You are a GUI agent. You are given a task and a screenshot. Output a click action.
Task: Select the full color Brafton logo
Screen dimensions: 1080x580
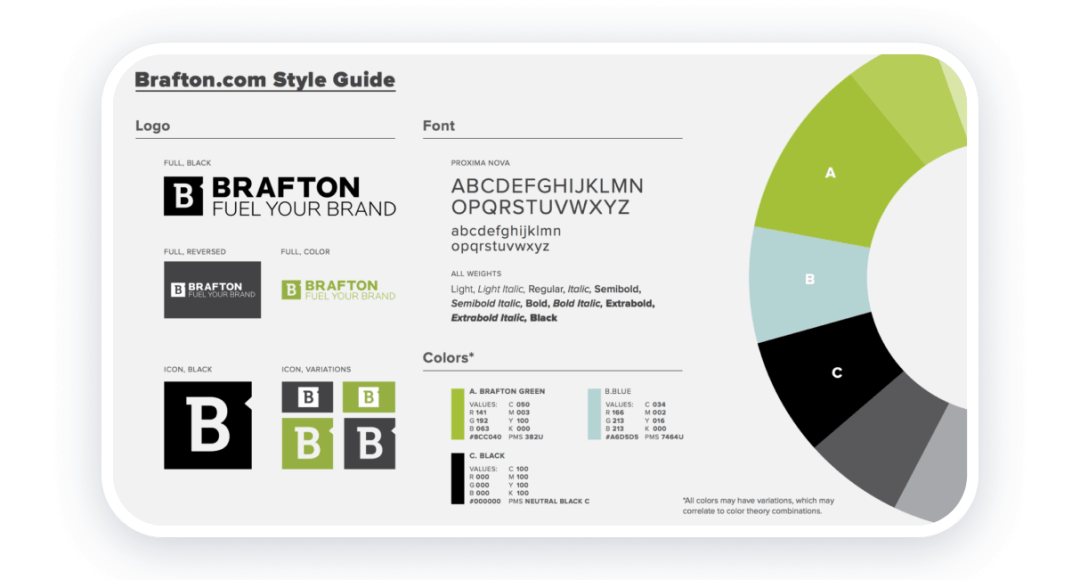pyautogui.click(x=340, y=288)
